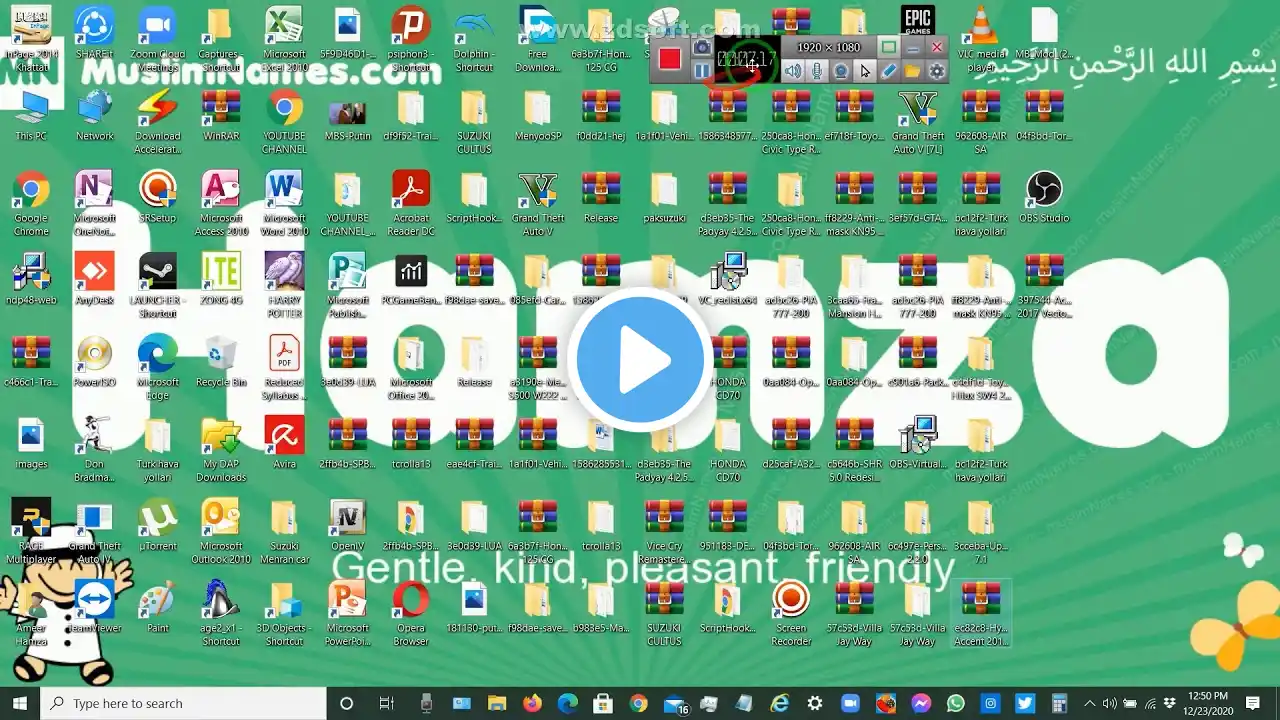Select the AnyDesk desktop icon
1280x720 pixels.
click(x=95, y=279)
